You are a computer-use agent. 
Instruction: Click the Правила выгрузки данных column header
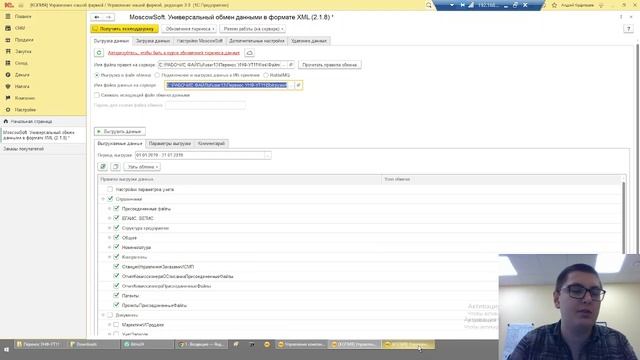240,179
